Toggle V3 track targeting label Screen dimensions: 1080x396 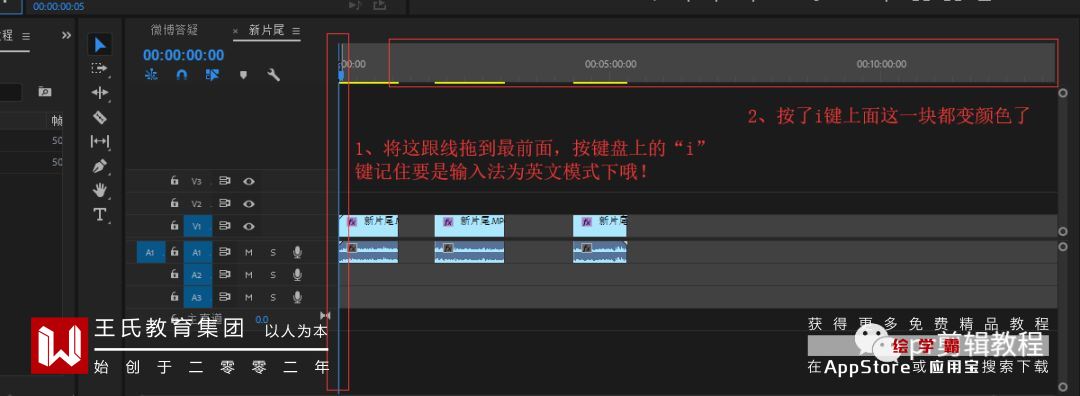pos(198,182)
